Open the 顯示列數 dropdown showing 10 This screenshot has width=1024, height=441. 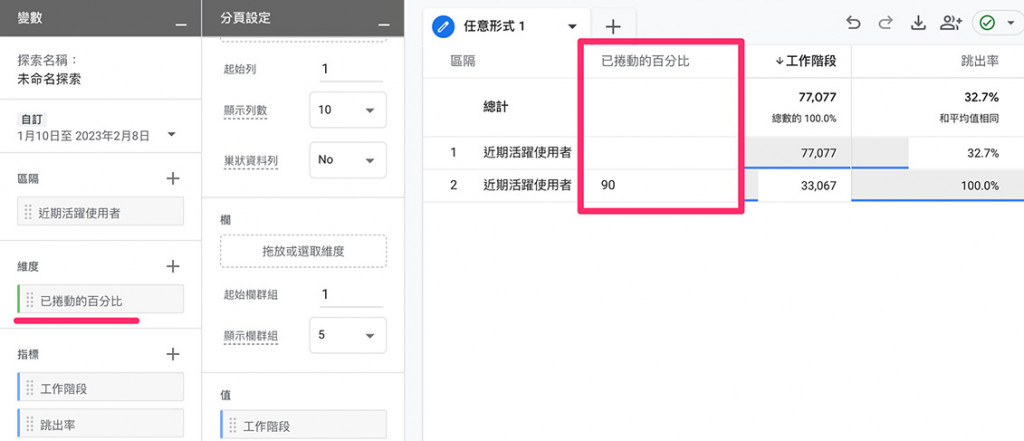coord(347,110)
